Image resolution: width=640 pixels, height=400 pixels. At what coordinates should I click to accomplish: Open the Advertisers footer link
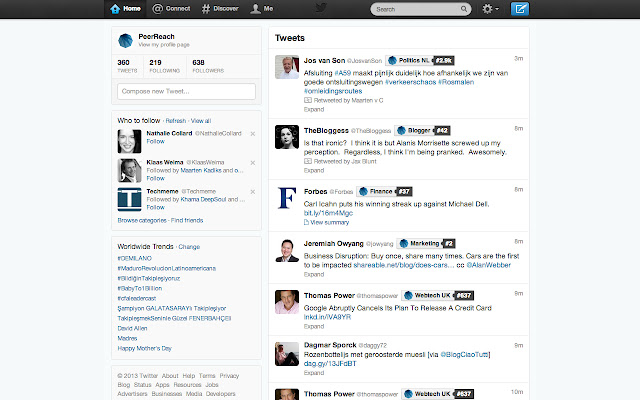point(132,394)
